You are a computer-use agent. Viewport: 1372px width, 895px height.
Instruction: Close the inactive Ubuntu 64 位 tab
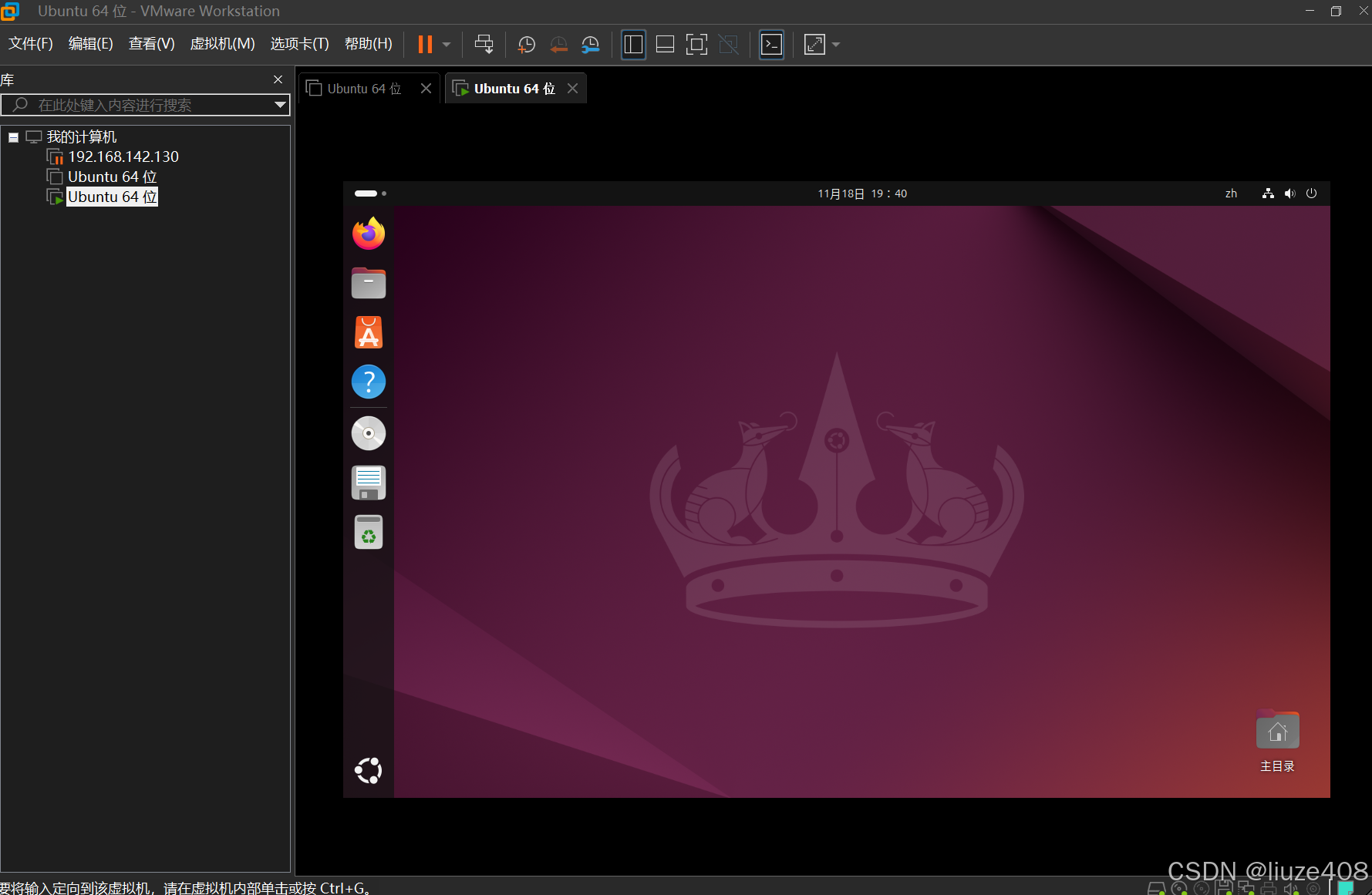pos(426,89)
